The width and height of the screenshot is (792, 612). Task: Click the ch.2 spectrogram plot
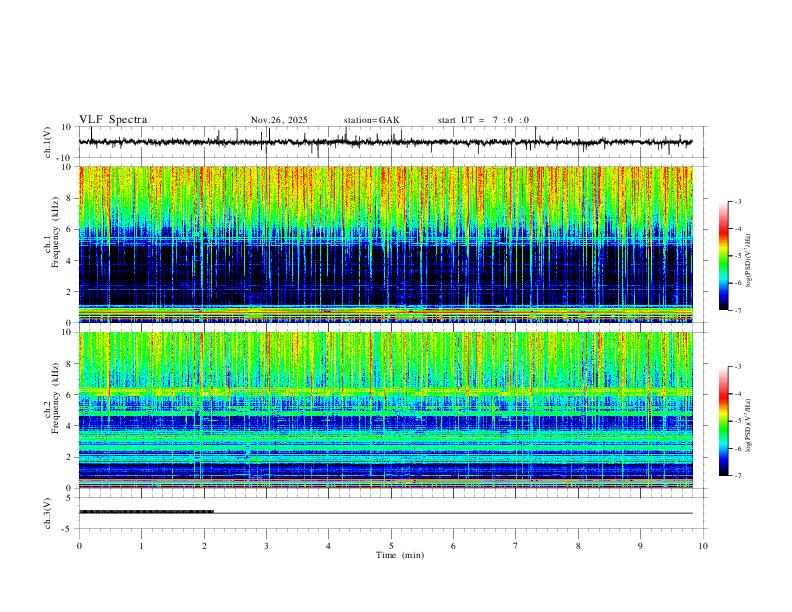pyautogui.click(x=385, y=410)
